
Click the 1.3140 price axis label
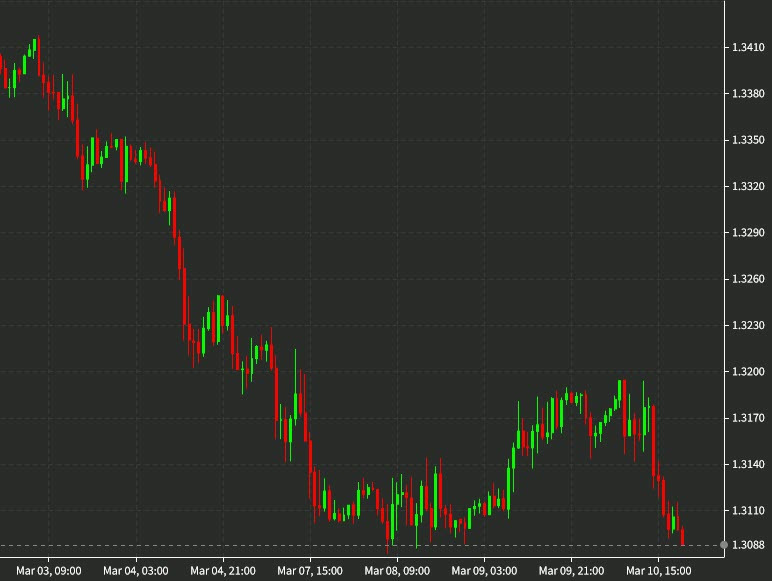point(748,464)
